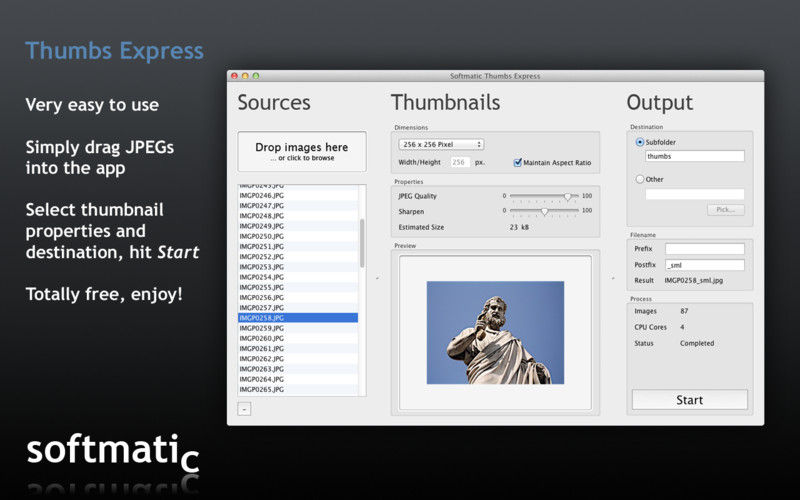
Task: Close the Softmatic Thumbs Express window
Action: 235,76
